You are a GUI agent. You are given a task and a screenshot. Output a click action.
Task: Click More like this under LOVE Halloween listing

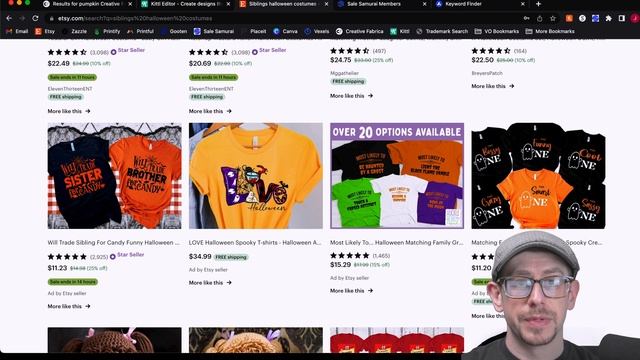point(210,282)
